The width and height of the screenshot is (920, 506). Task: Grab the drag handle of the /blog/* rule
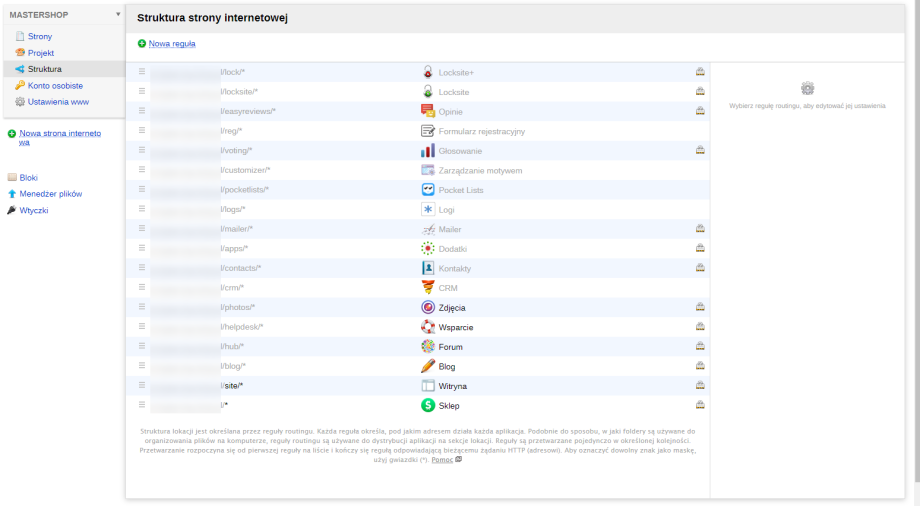click(x=142, y=366)
